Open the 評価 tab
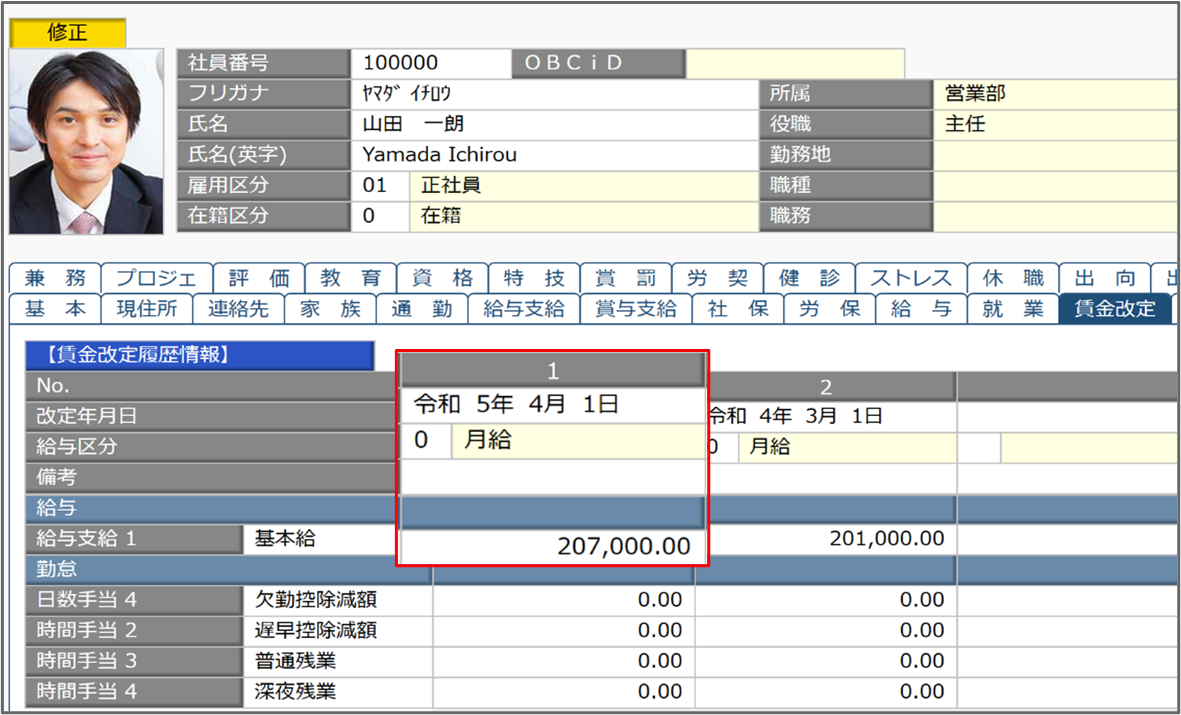 coord(259,278)
